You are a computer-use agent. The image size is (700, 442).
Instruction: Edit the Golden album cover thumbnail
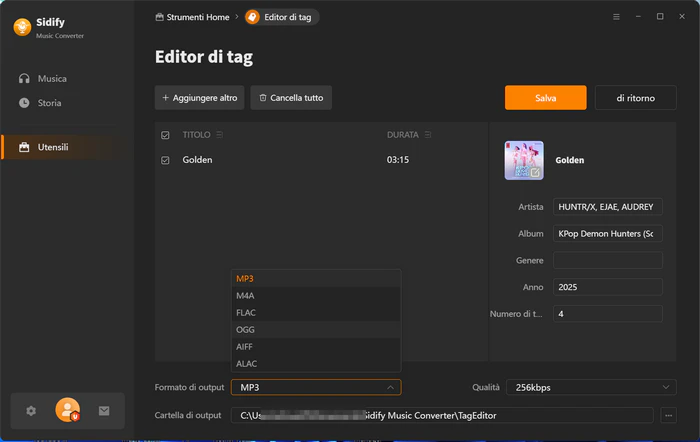point(524,160)
